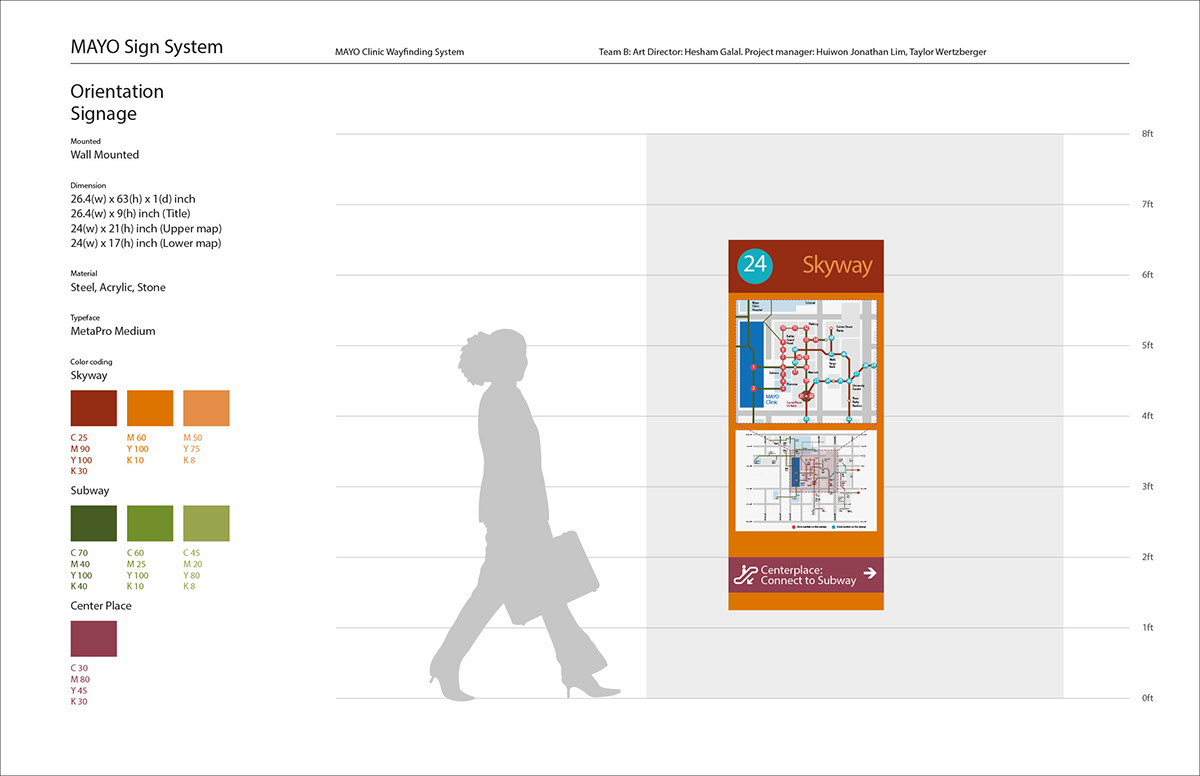Click the 'Subway' color group label
The height and width of the screenshot is (776, 1200).
click(90, 491)
